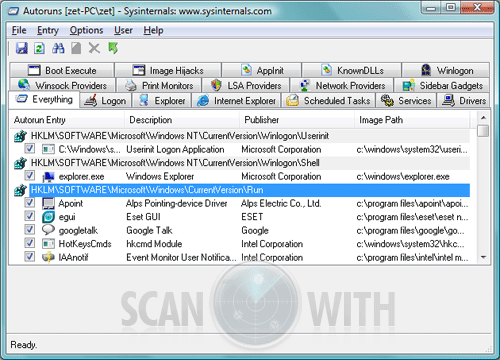Uncheck the HotKeysCmds entry checkbox
Image resolution: width=500 pixels, height=360 pixels.
click(x=30, y=243)
